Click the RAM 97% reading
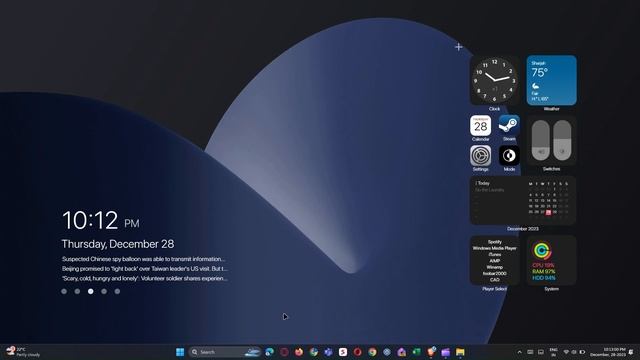This screenshot has width=640, height=360. pos(544,271)
